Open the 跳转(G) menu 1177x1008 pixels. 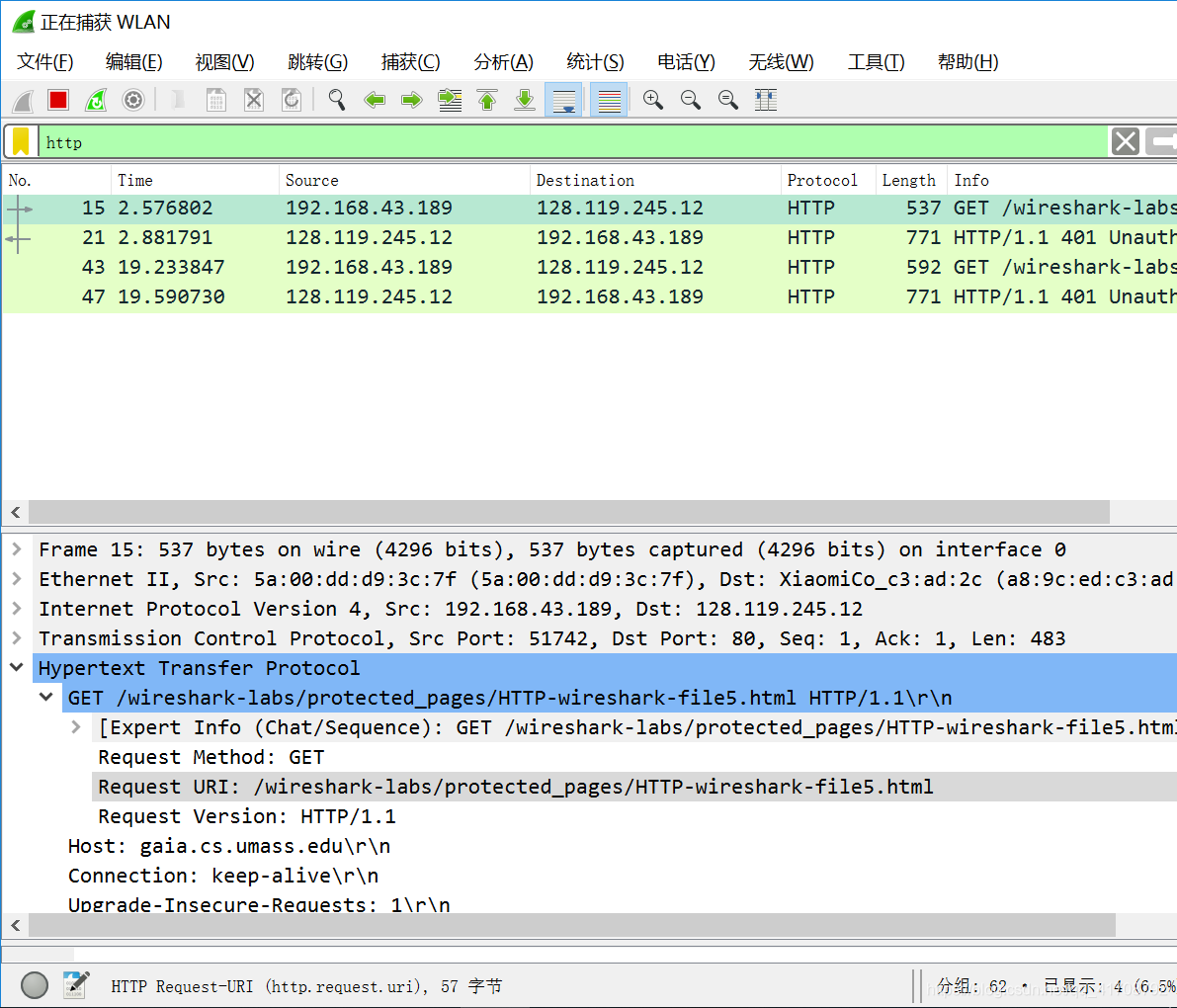click(317, 61)
